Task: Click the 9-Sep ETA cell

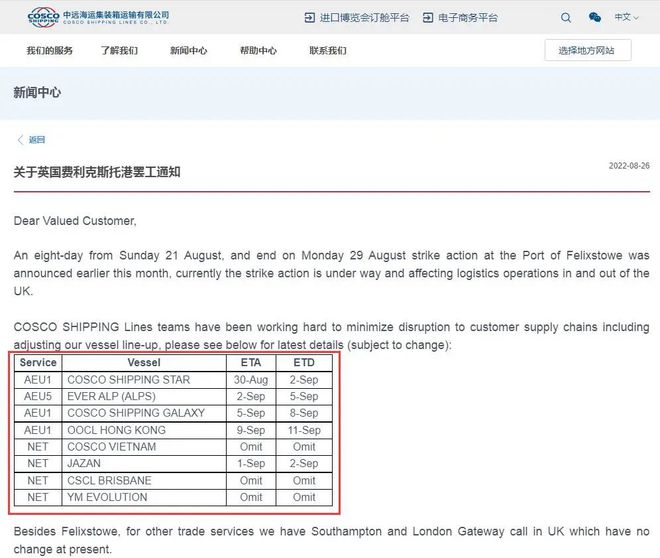Action: click(251, 430)
